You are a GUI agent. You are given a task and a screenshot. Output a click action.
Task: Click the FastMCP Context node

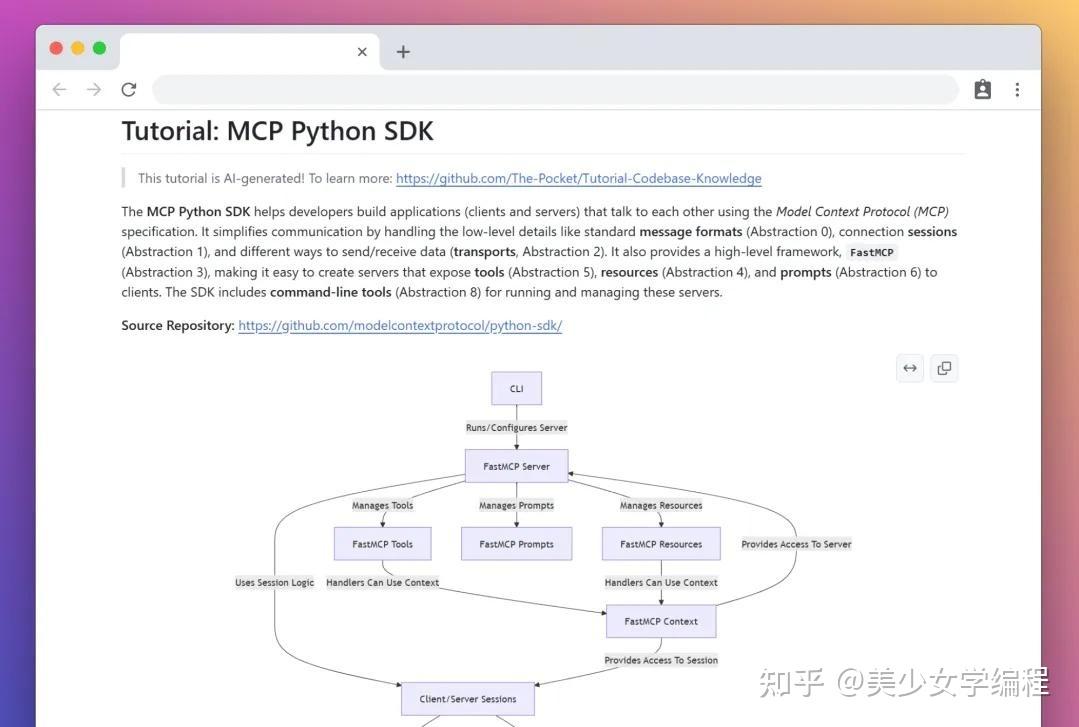point(660,621)
